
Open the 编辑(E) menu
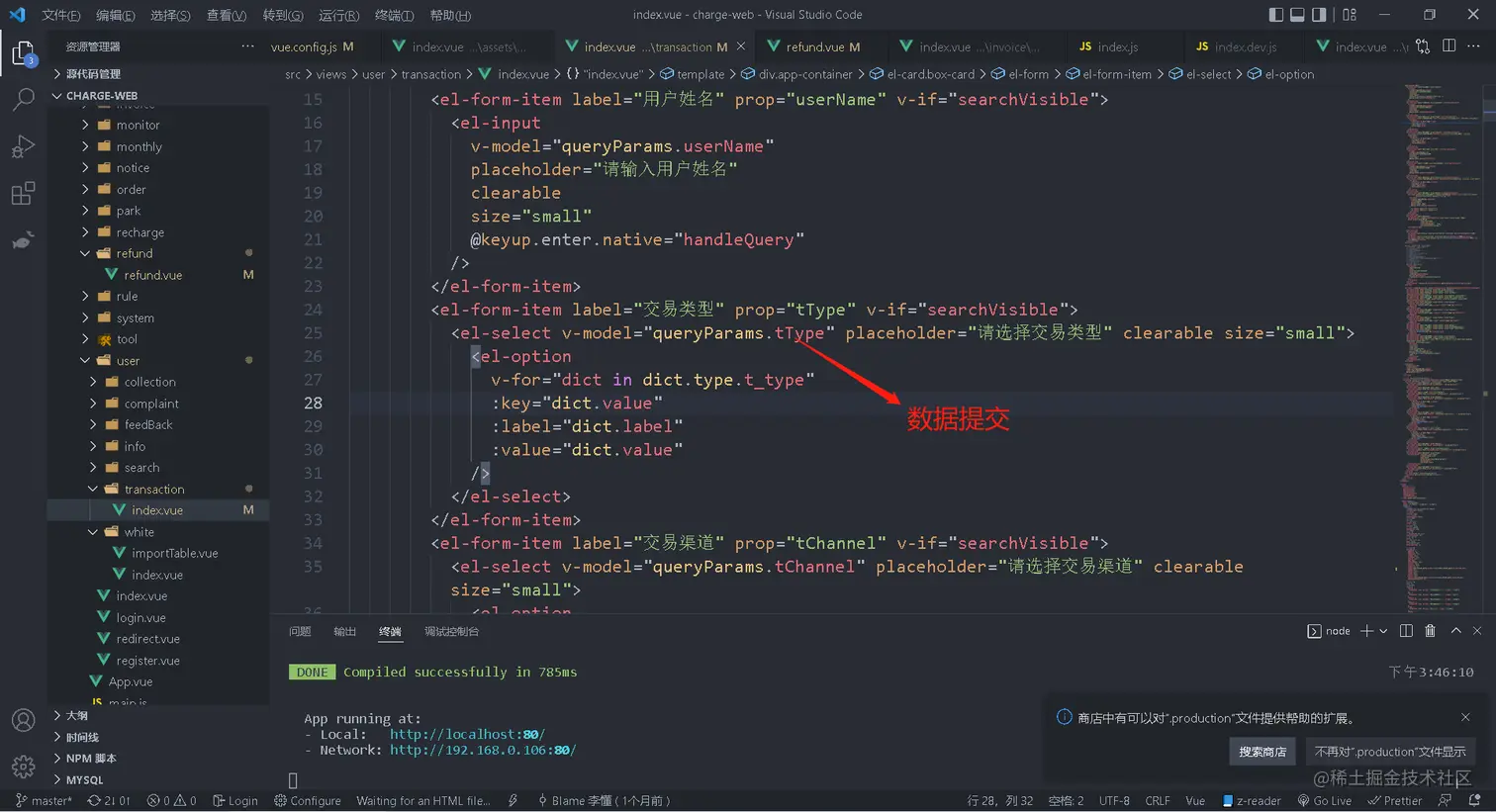tap(116, 15)
